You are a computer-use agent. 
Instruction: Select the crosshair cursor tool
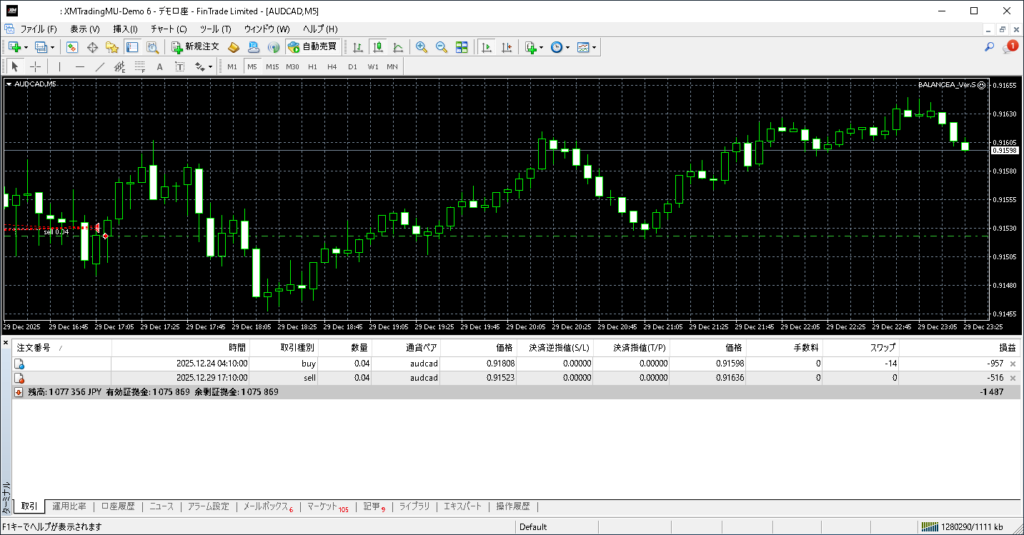click(x=35, y=67)
